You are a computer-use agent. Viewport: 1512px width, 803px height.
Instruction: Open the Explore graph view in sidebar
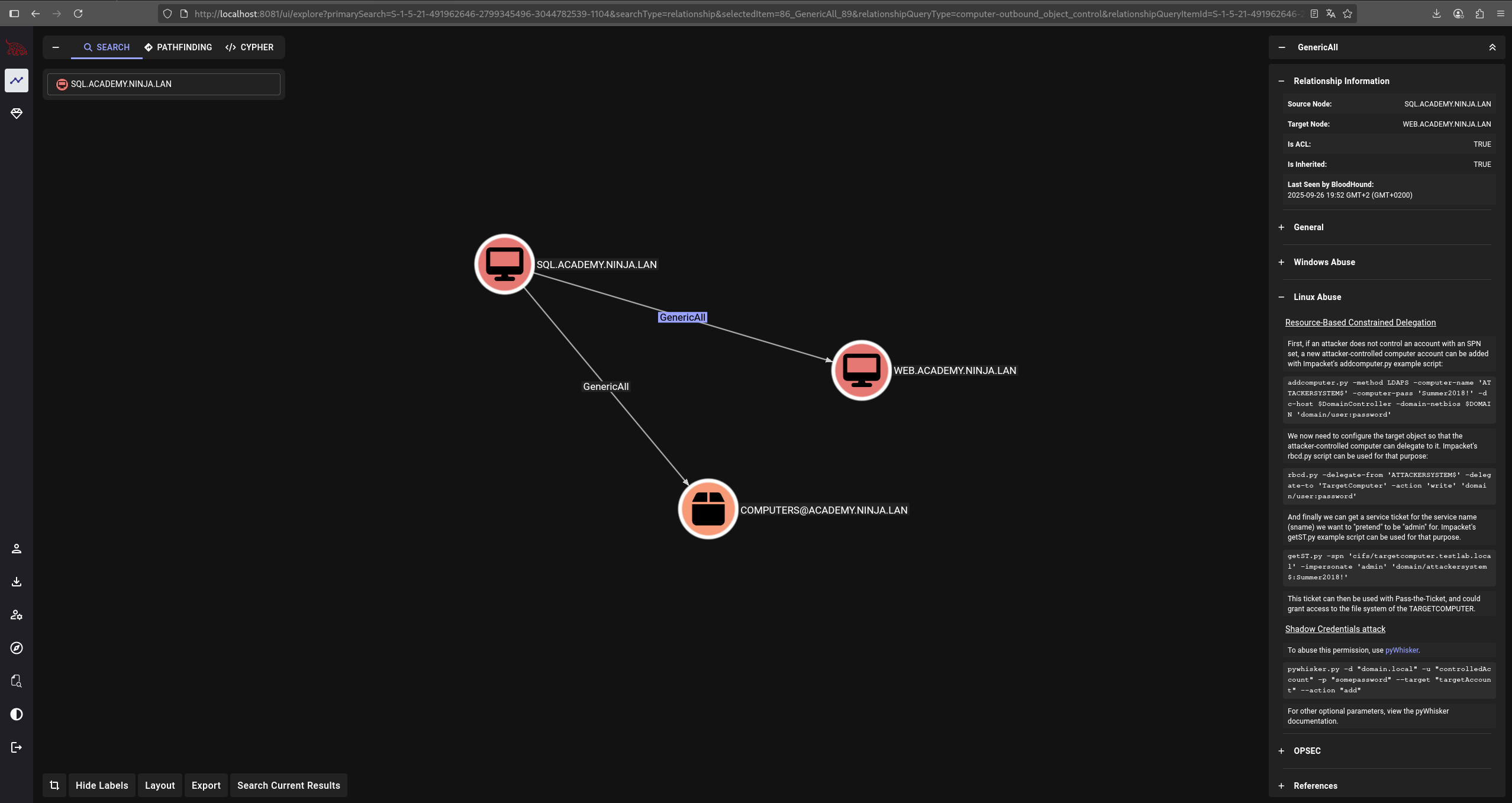[x=17, y=80]
